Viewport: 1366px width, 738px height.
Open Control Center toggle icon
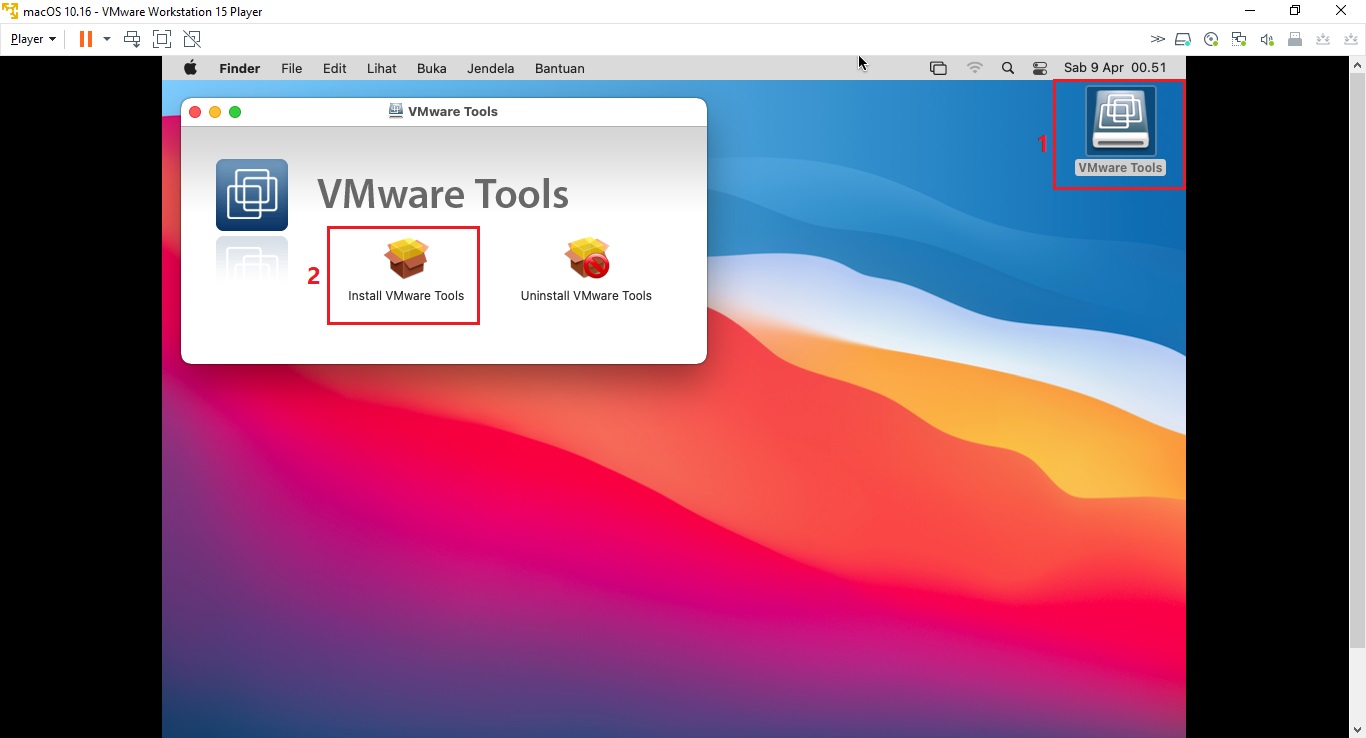click(1040, 68)
